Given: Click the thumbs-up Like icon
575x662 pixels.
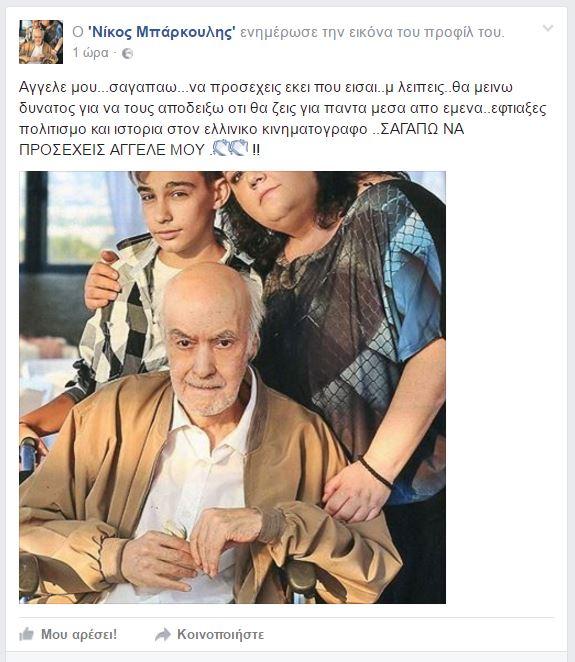Looking at the screenshot, I should point(26,634).
